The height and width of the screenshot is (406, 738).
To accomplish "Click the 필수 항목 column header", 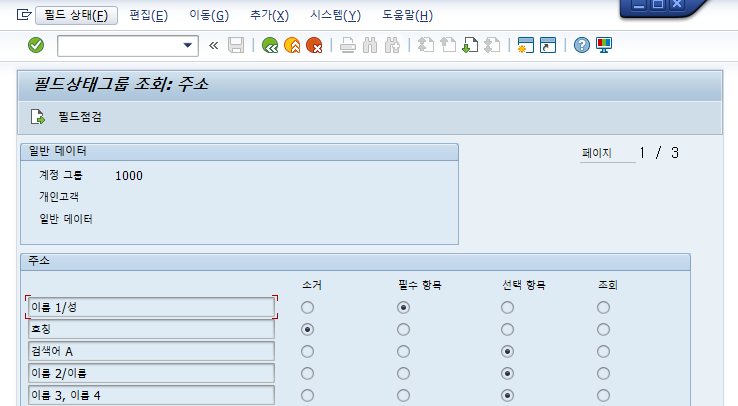I will (x=420, y=285).
